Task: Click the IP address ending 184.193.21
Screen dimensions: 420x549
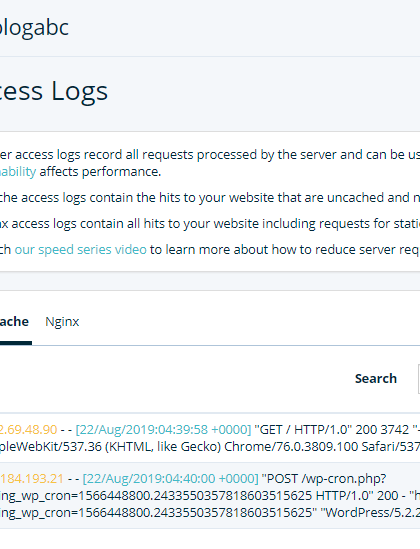Action: pos(32,479)
